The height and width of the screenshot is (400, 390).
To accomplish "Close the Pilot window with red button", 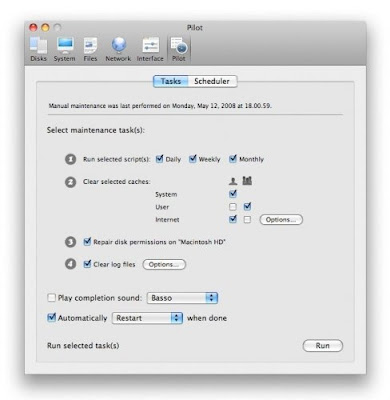I will click(x=33, y=28).
